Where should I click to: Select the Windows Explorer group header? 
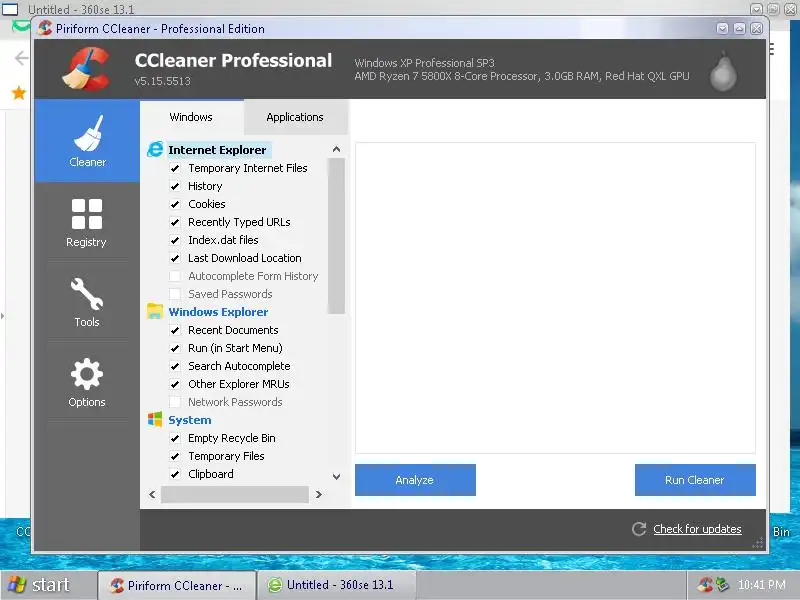[x=218, y=312]
